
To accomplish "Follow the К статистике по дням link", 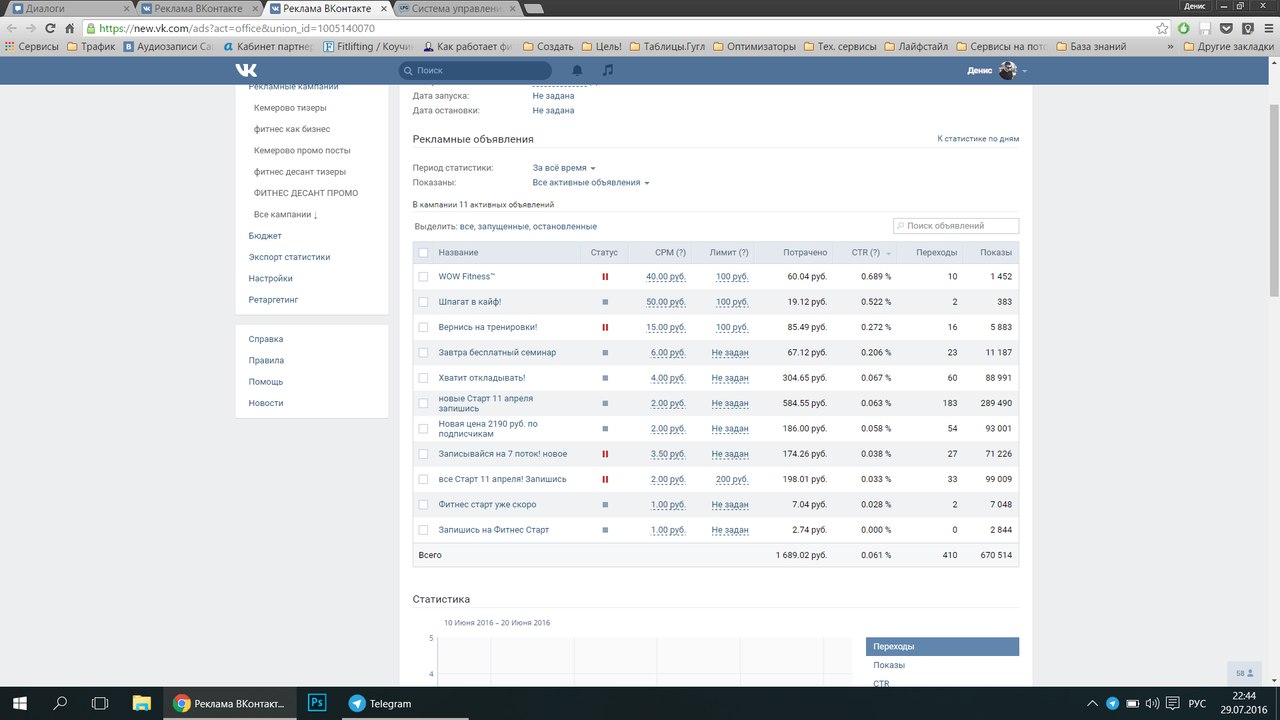I will 978,139.
